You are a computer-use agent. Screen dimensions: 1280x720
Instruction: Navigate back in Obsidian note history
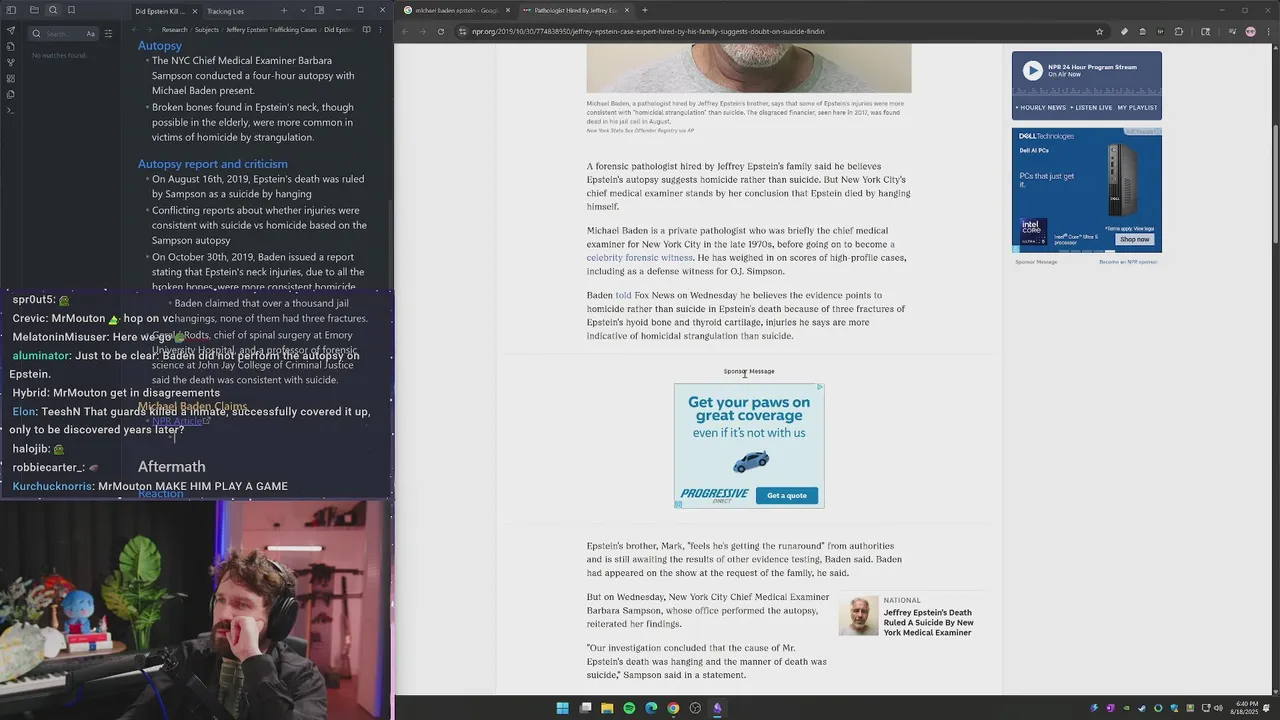coord(136,30)
